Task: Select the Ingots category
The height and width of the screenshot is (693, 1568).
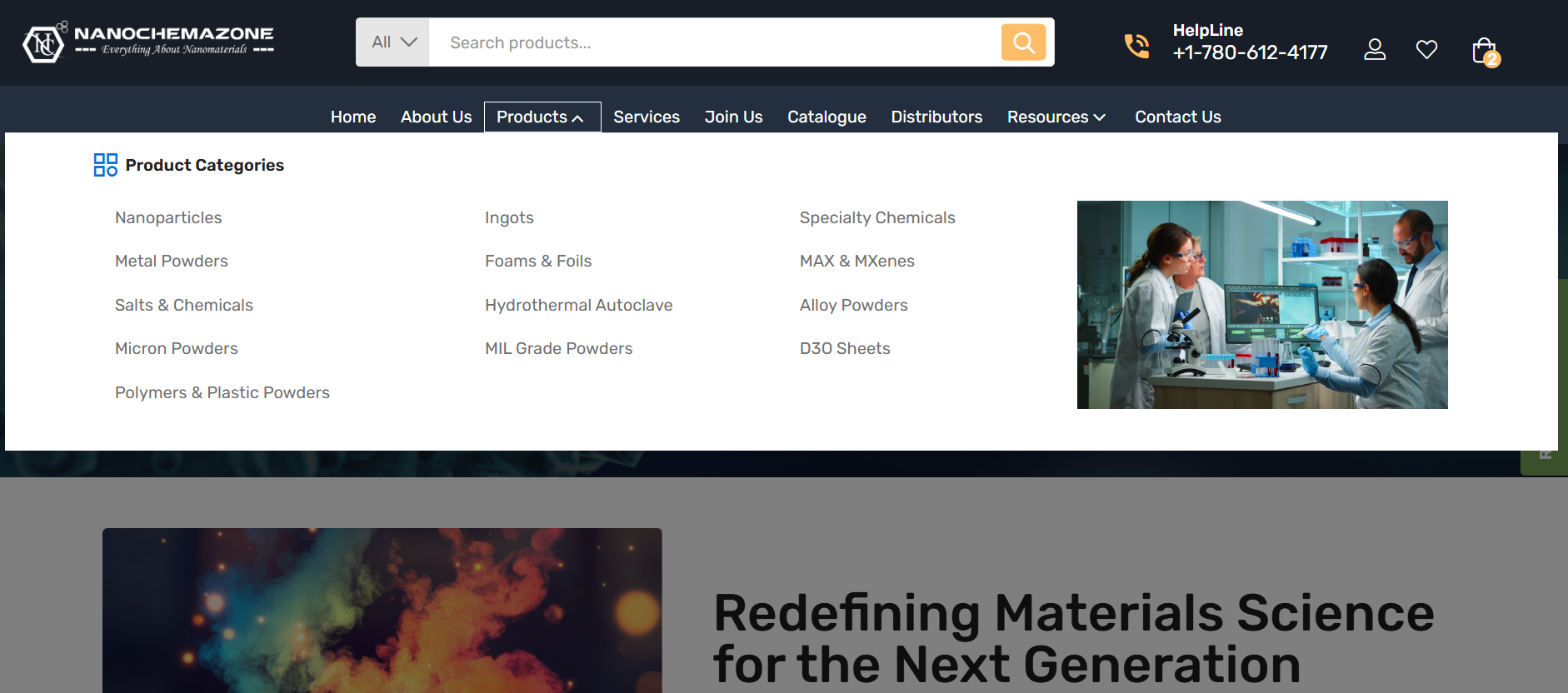Action: [509, 217]
